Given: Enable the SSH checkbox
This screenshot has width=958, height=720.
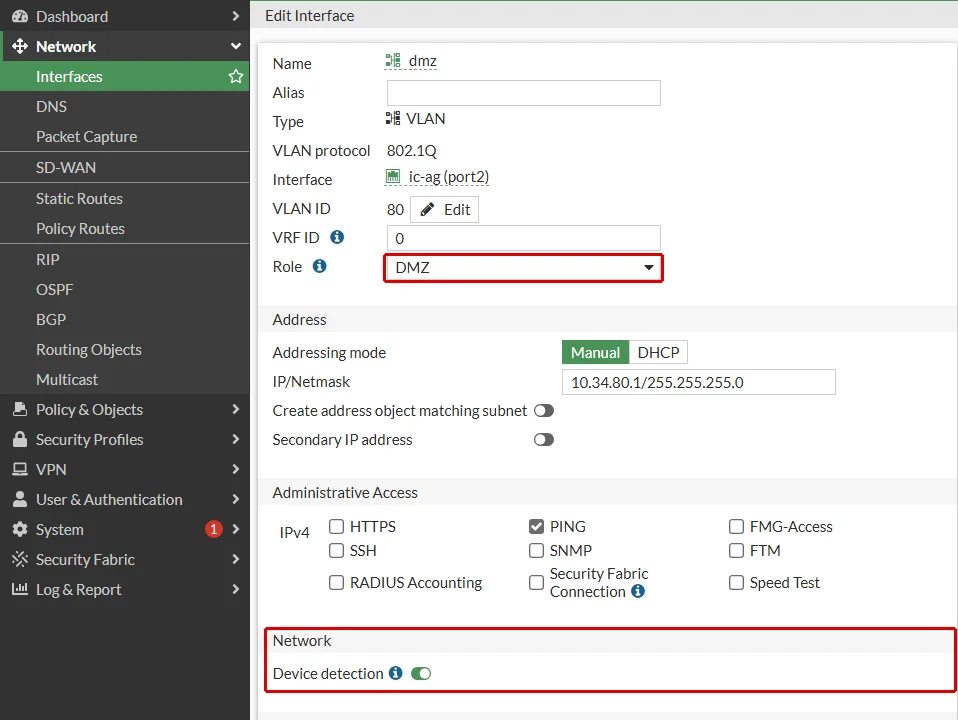Looking at the screenshot, I should click(x=336, y=551).
